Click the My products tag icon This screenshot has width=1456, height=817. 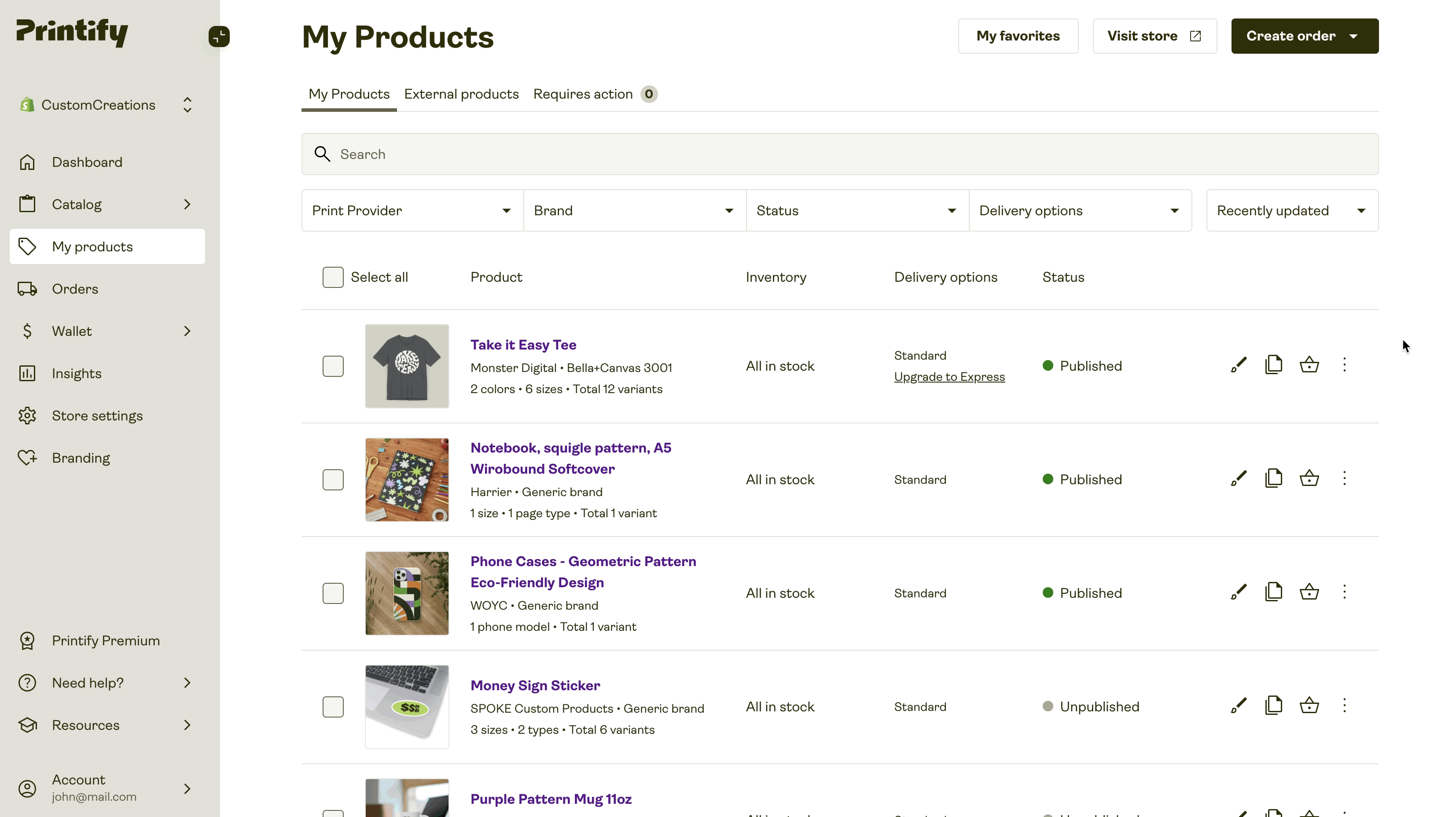point(27,247)
